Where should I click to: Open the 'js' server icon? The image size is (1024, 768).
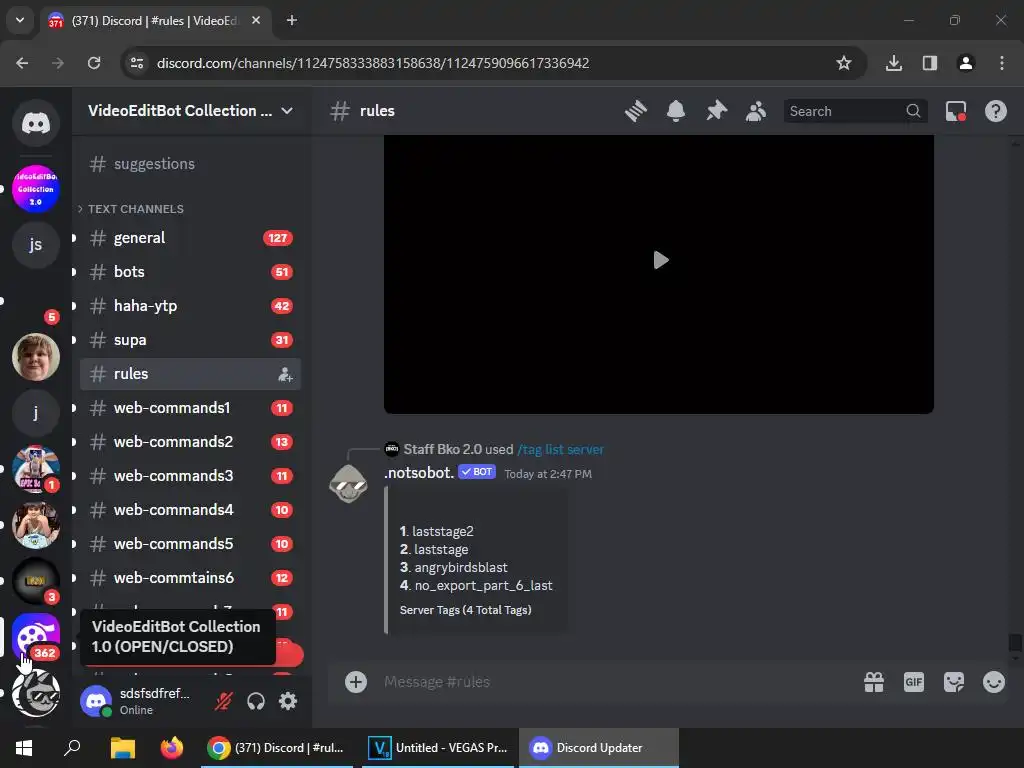tap(36, 244)
